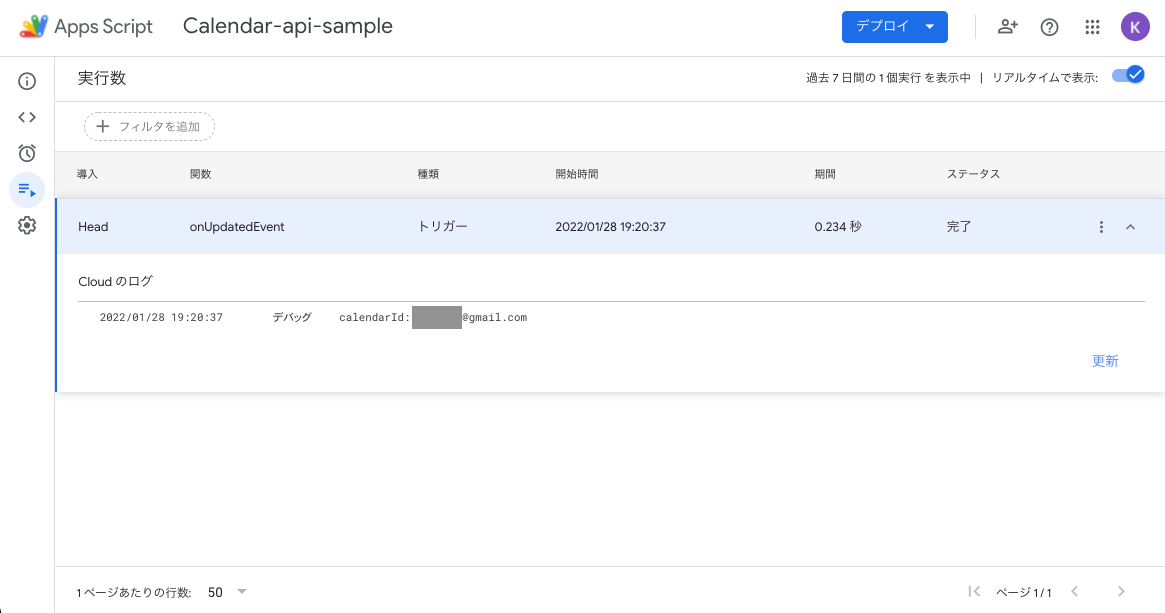Open the code Editor from sidebar
This screenshot has width=1165, height=613.
[27, 117]
